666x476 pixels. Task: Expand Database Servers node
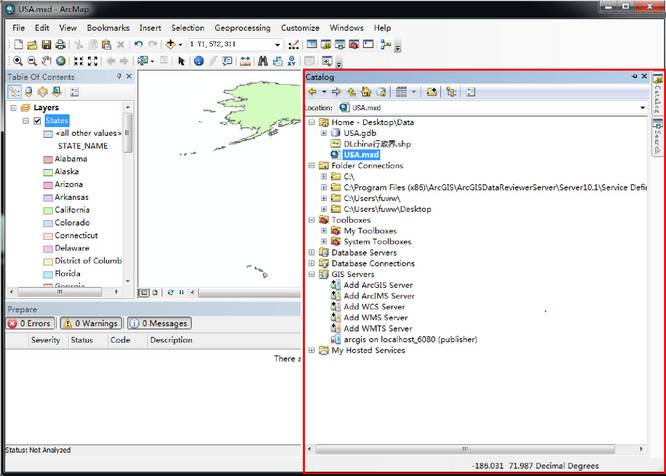[312, 253]
